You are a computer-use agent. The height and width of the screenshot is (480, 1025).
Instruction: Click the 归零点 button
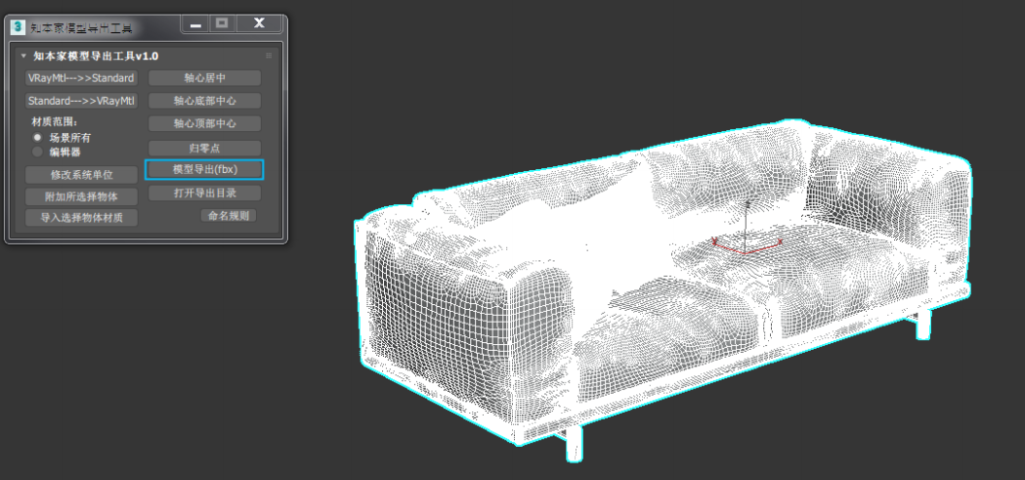204,147
